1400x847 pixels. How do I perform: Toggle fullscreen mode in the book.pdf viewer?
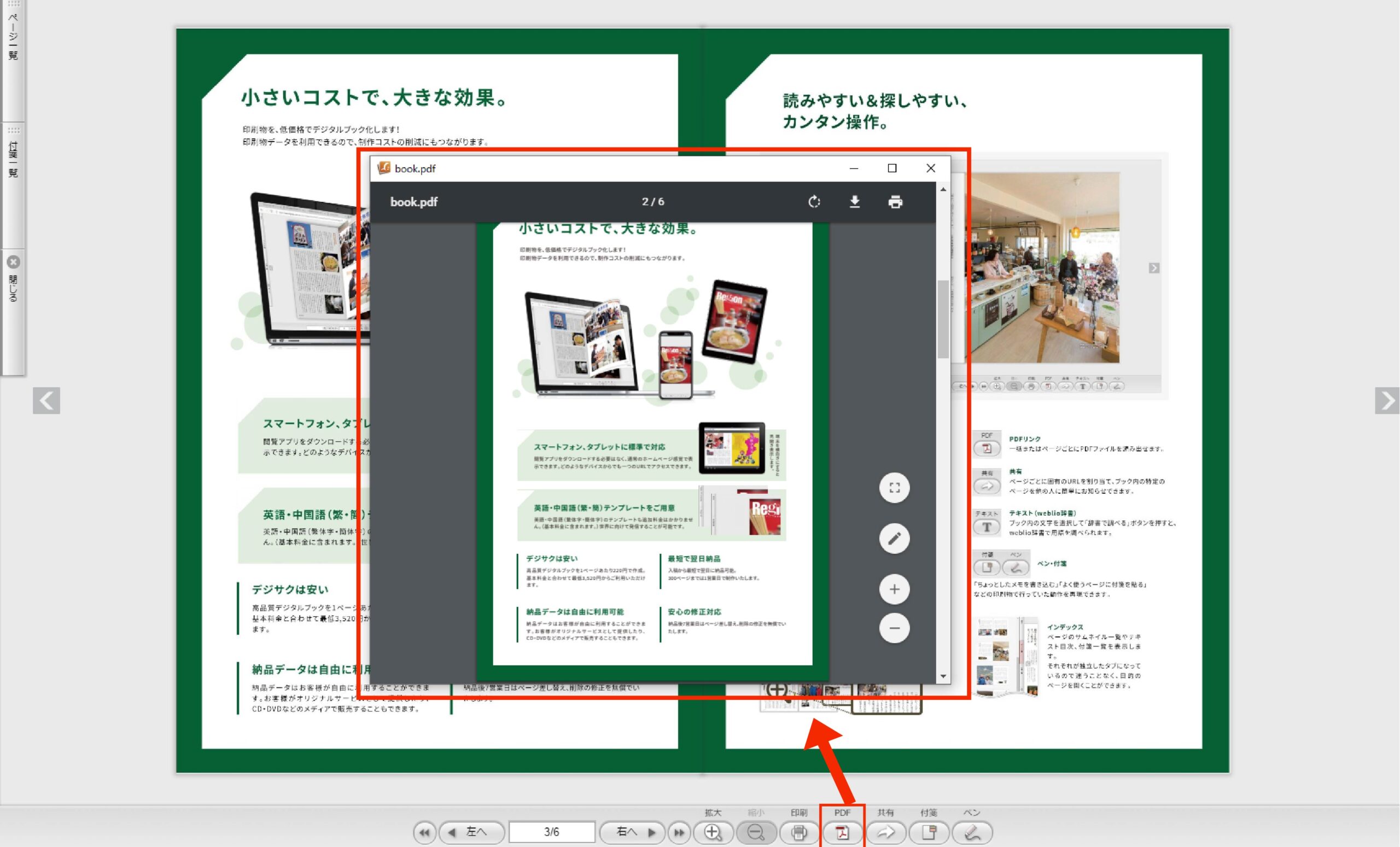(x=894, y=487)
